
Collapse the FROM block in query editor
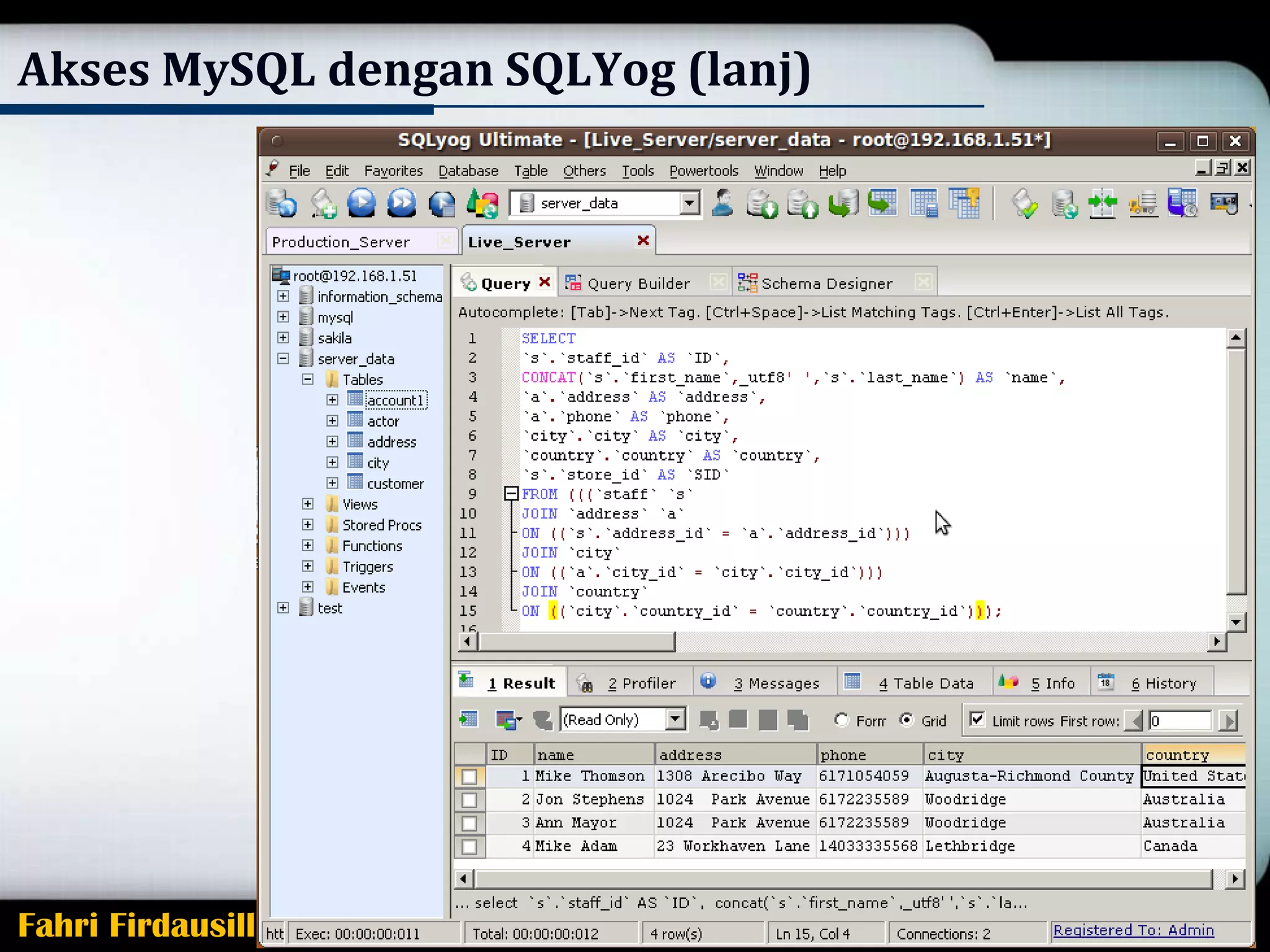click(511, 493)
